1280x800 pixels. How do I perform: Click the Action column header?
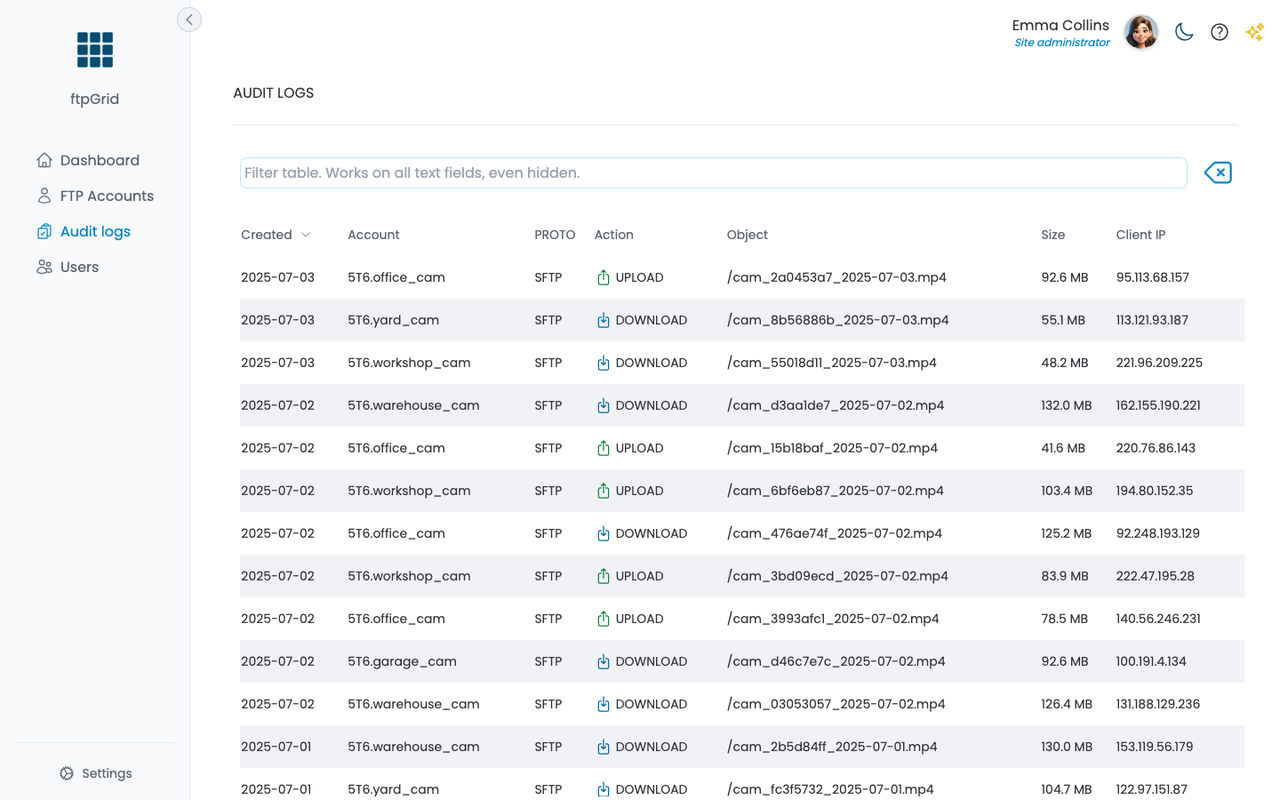pyautogui.click(x=614, y=235)
